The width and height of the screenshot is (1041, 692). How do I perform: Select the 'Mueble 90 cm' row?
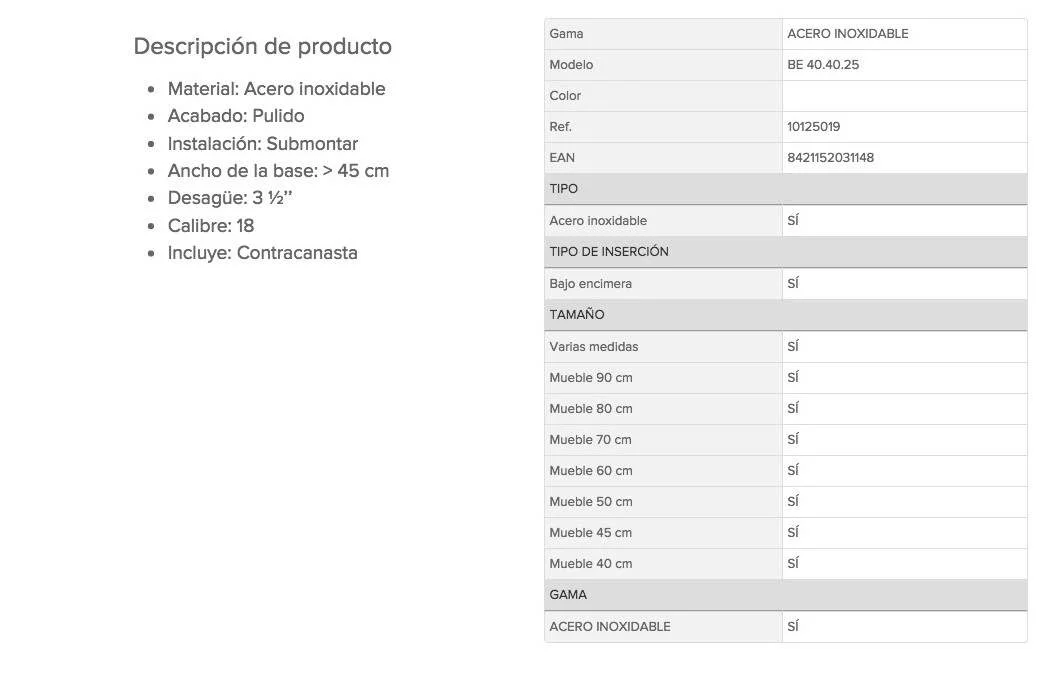pos(785,378)
